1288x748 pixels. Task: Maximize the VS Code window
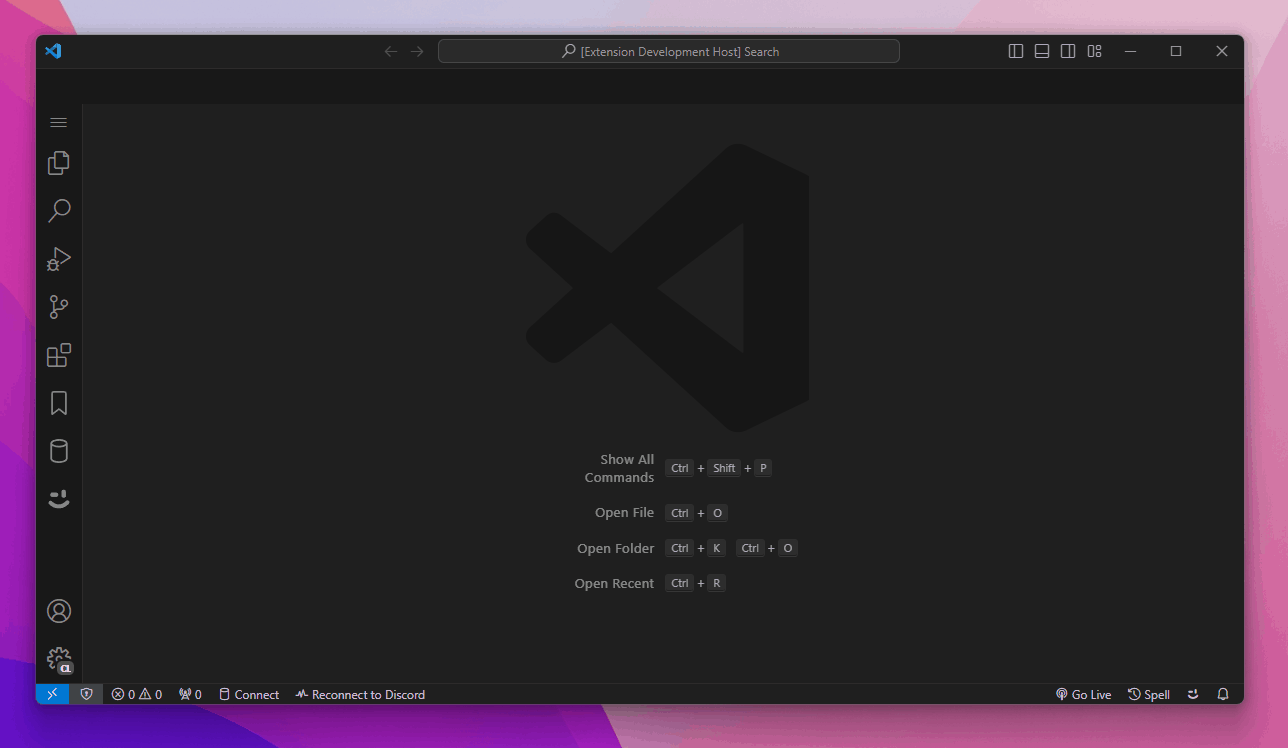tap(1176, 51)
